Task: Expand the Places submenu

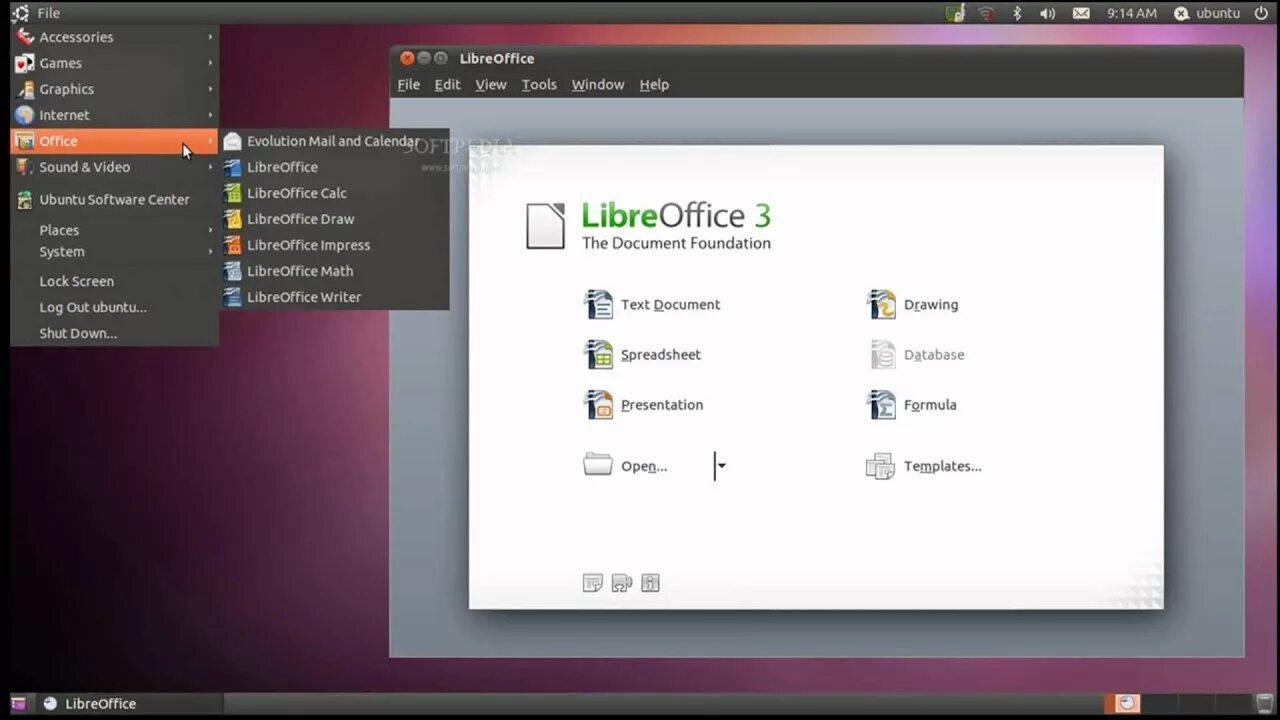Action: click(x=115, y=230)
